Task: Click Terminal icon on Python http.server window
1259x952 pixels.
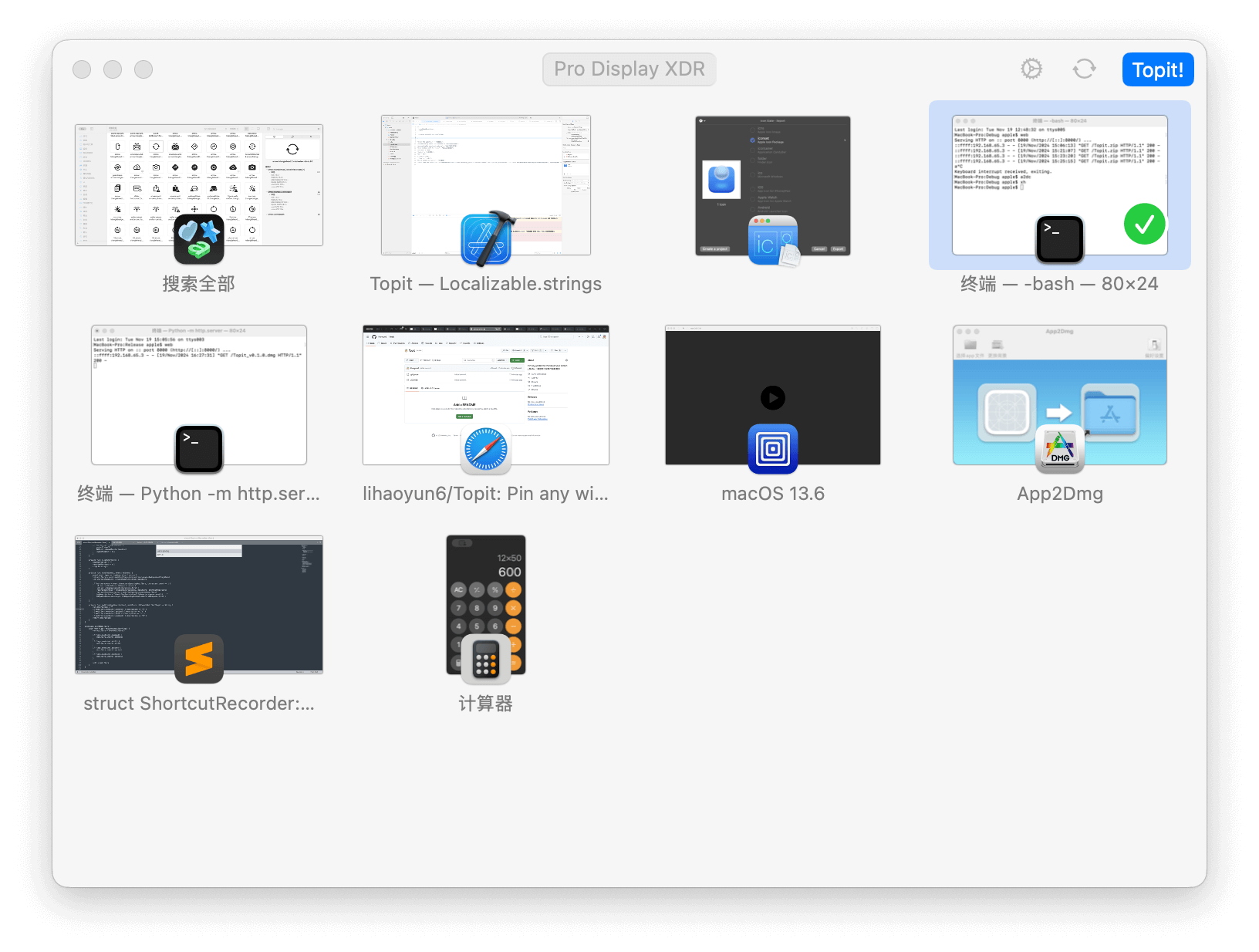Action: pyautogui.click(x=199, y=448)
